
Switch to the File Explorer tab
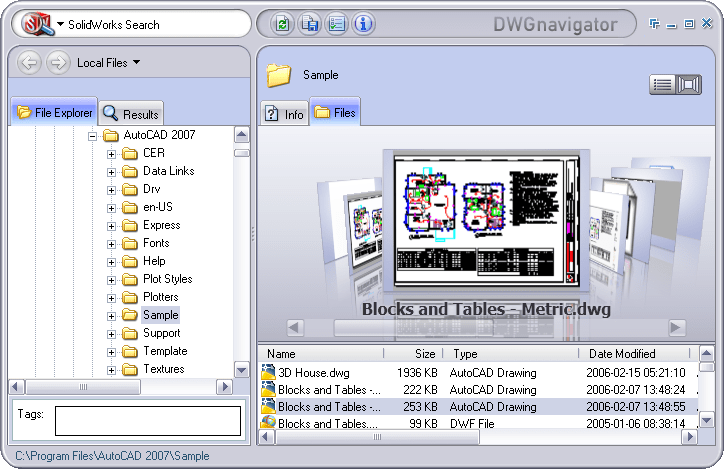click(x=54, y=112)
